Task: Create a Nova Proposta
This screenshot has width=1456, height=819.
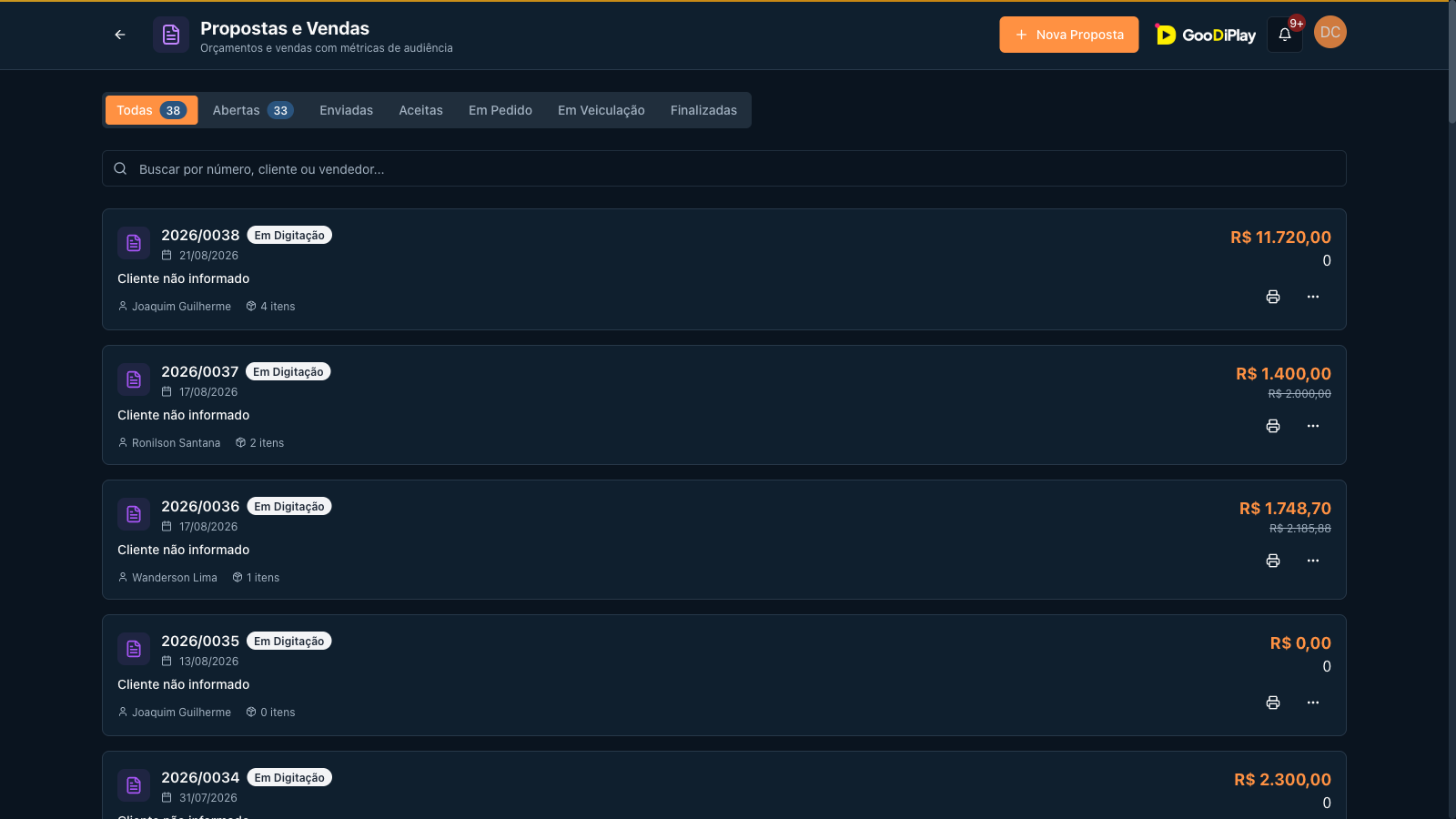Action: point(1069,35)
